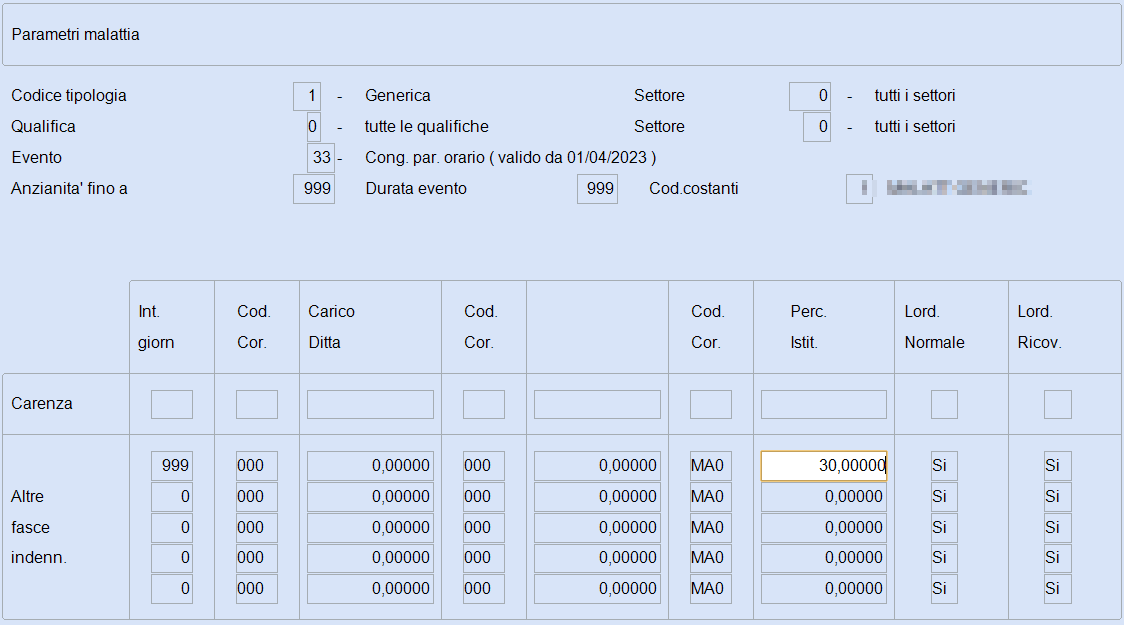Screen dimensions: 1124x625
Task: Click the Anzianita' fino a label
Action: pos(69,189)
